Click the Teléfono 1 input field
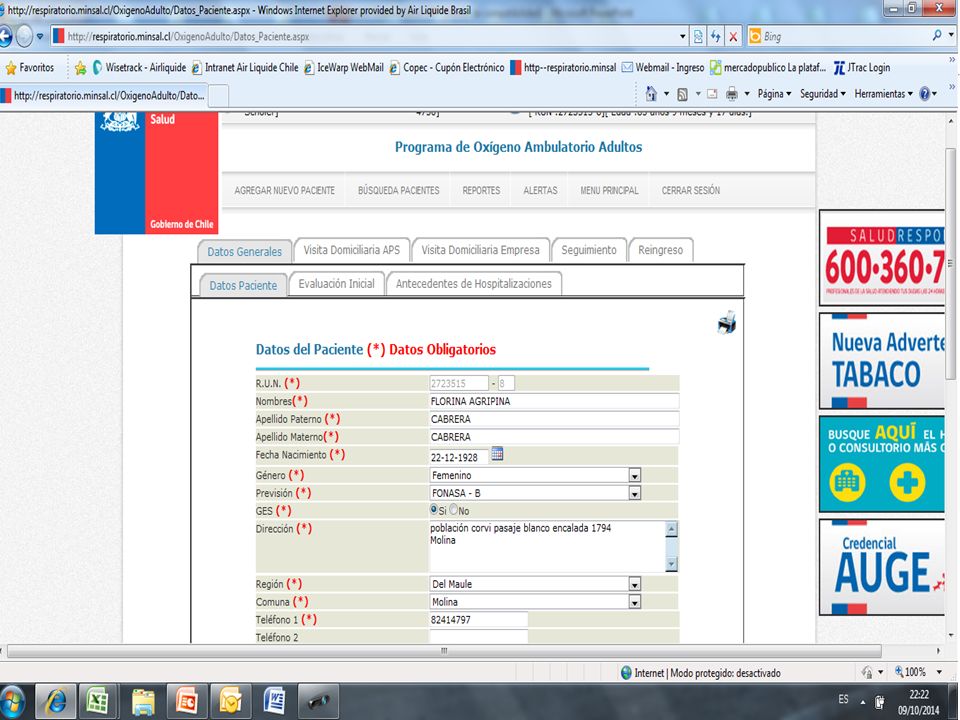This screenshot has width=960, height=720. click(x=478, y=620)
